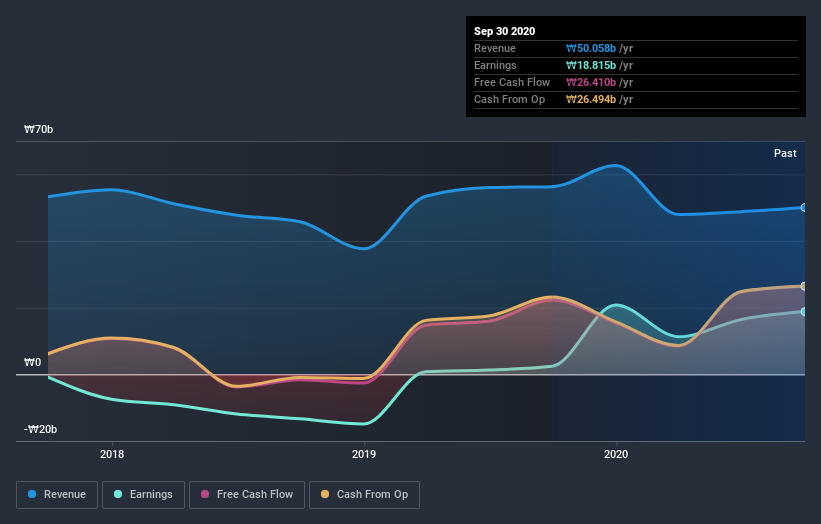Toggle the Earnings legend series
The image size is (821, 524).
coord(143,495)
